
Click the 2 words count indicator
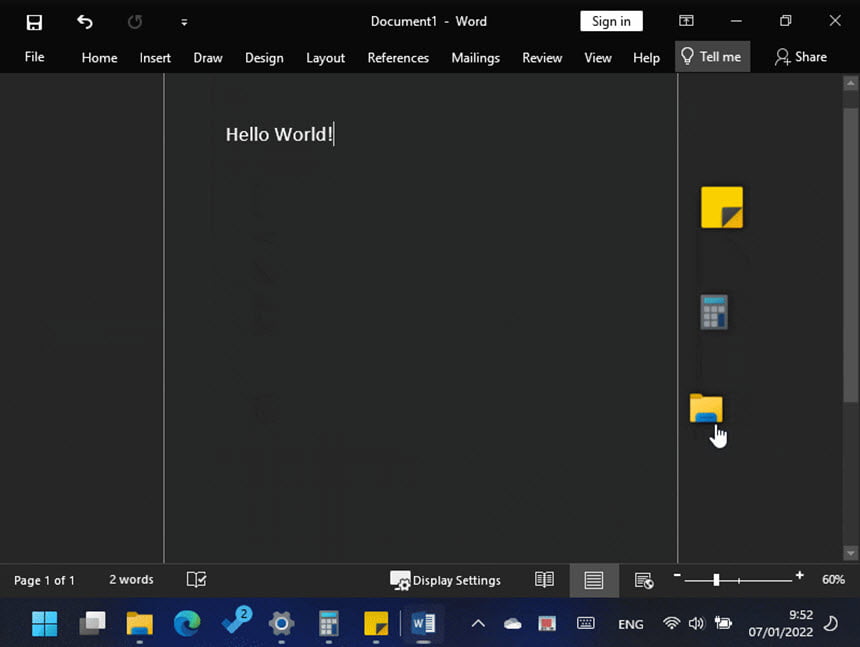pyautogui.click(x=131, y=580)
